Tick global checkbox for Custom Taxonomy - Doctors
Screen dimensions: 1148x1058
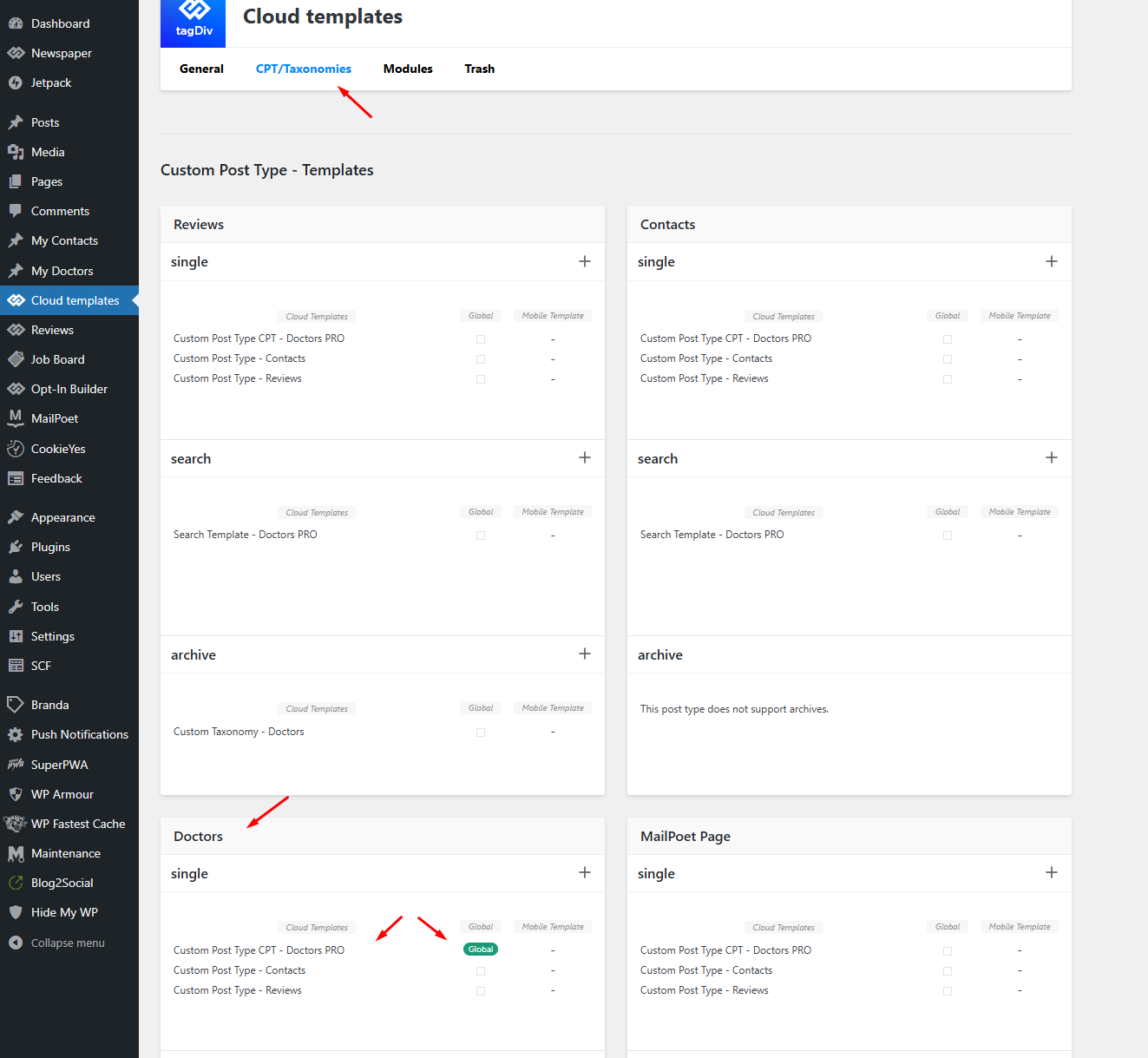[481, 733]
